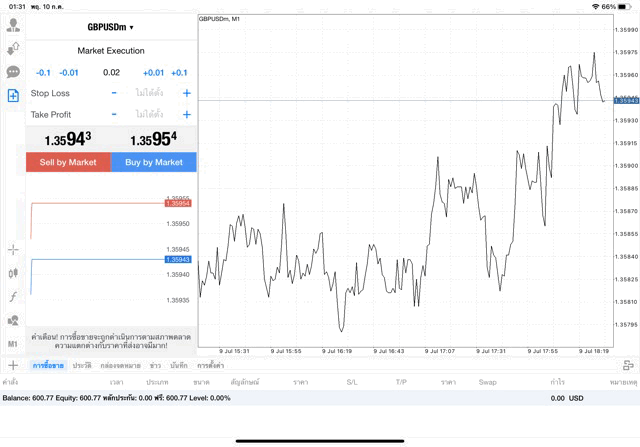Open the quotes up-down arrows icon
Image resolution: width=640 pixels, height=447 pixels.
click(13, 48)
